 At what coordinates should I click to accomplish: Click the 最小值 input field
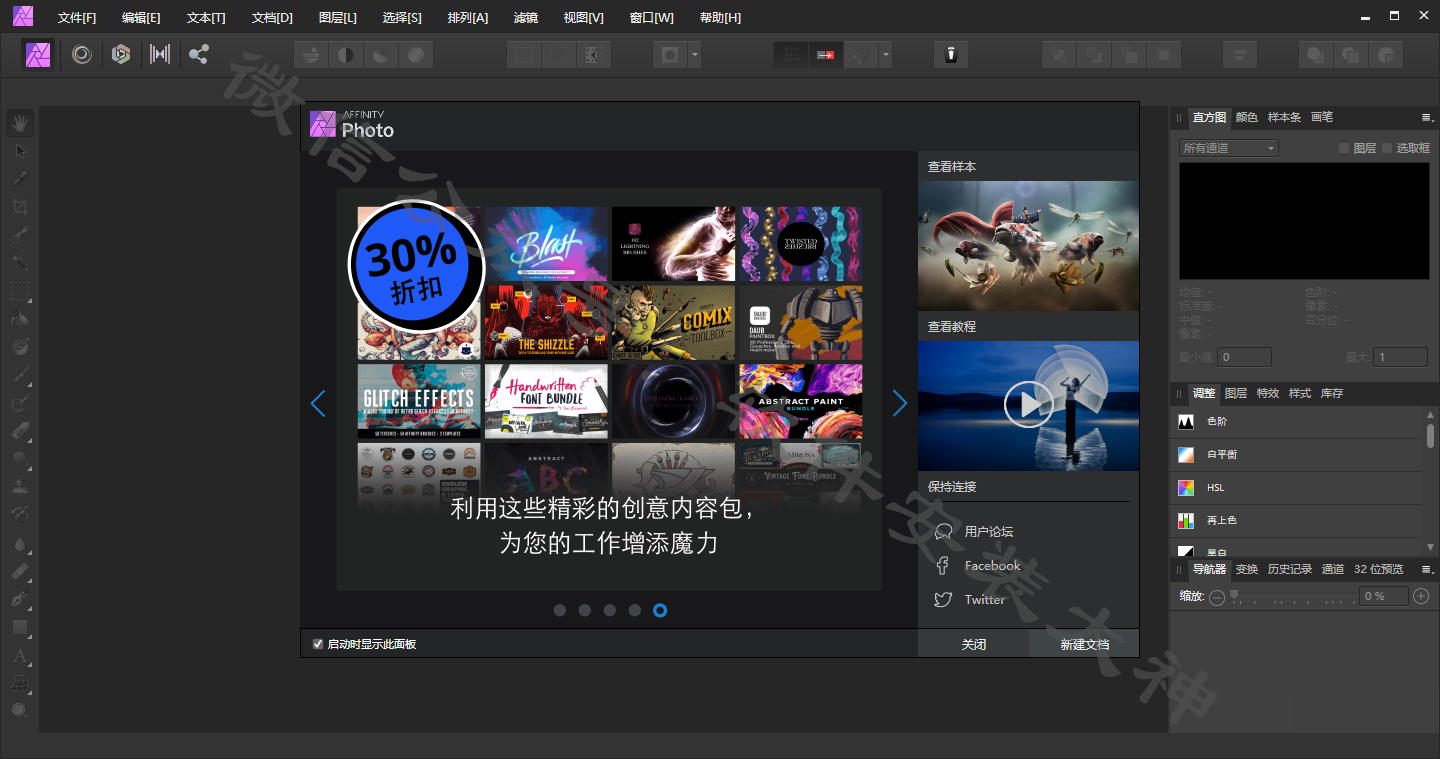pos(1244,357)
